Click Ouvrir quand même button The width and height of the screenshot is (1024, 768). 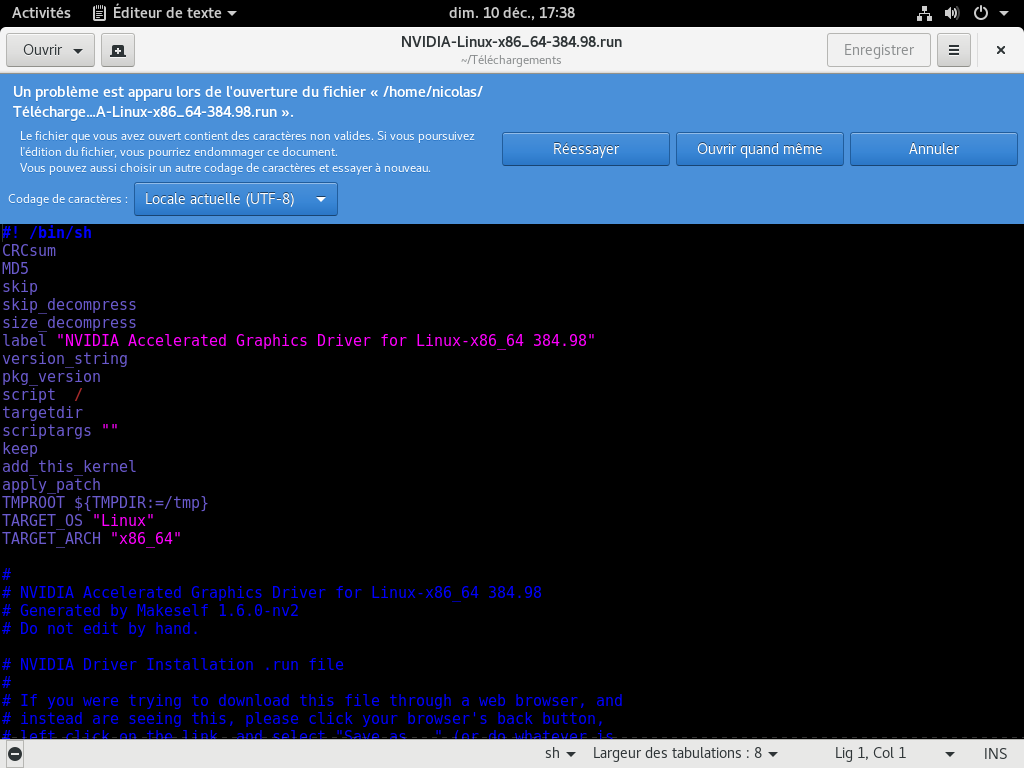[760, 149]
